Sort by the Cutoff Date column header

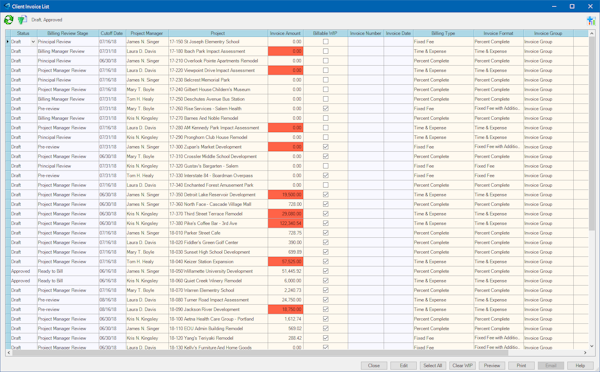point(112,33)
